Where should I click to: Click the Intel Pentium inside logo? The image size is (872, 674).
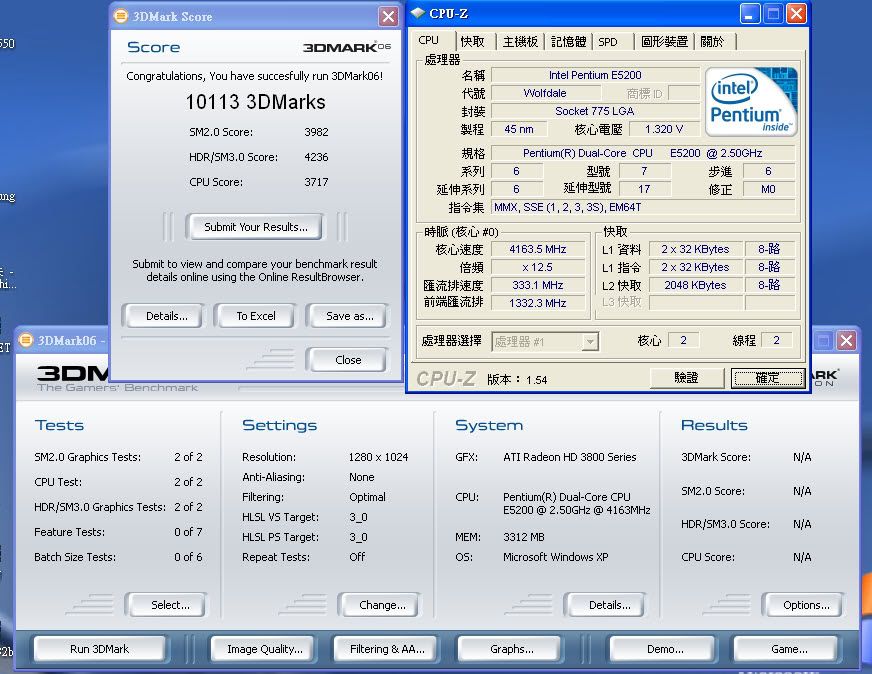point(752,102)
